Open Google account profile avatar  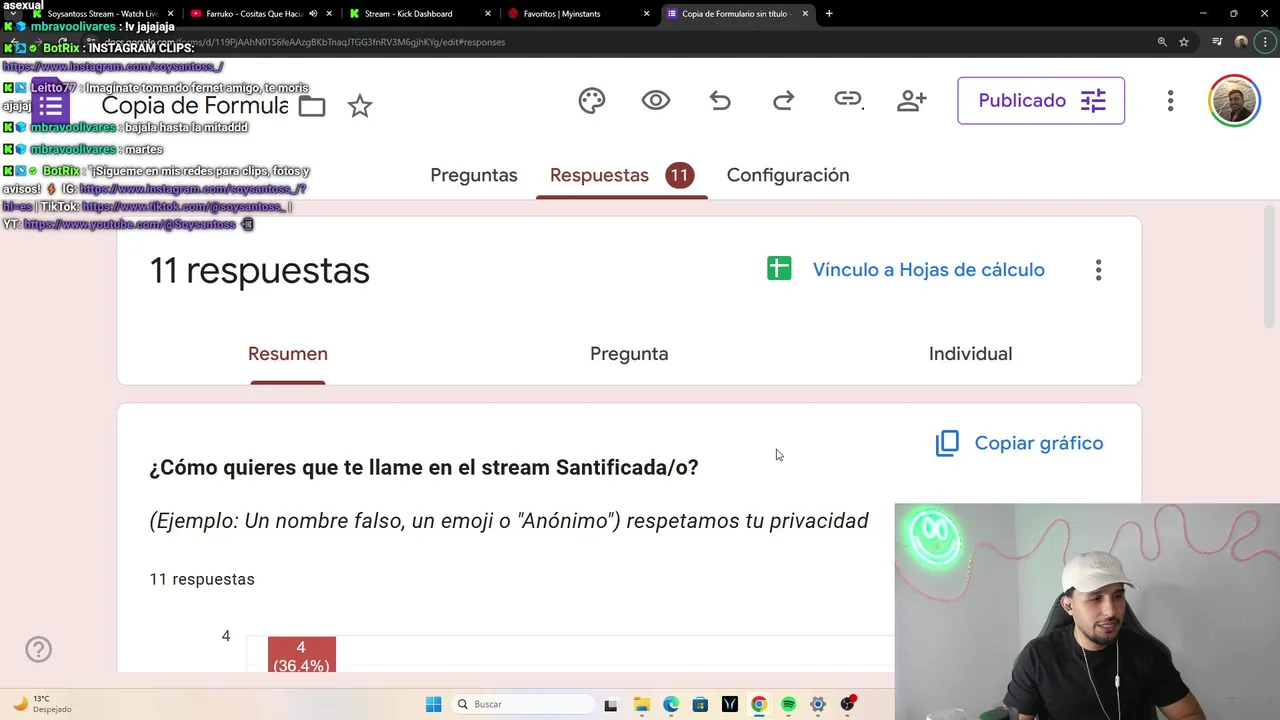1234,100
